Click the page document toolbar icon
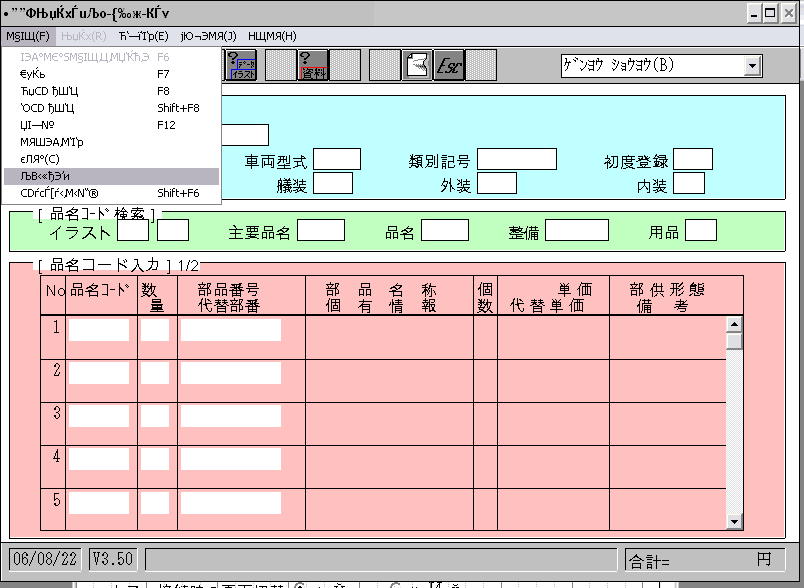Viewport: 804px width, 588px height. (x=416, y=65)
